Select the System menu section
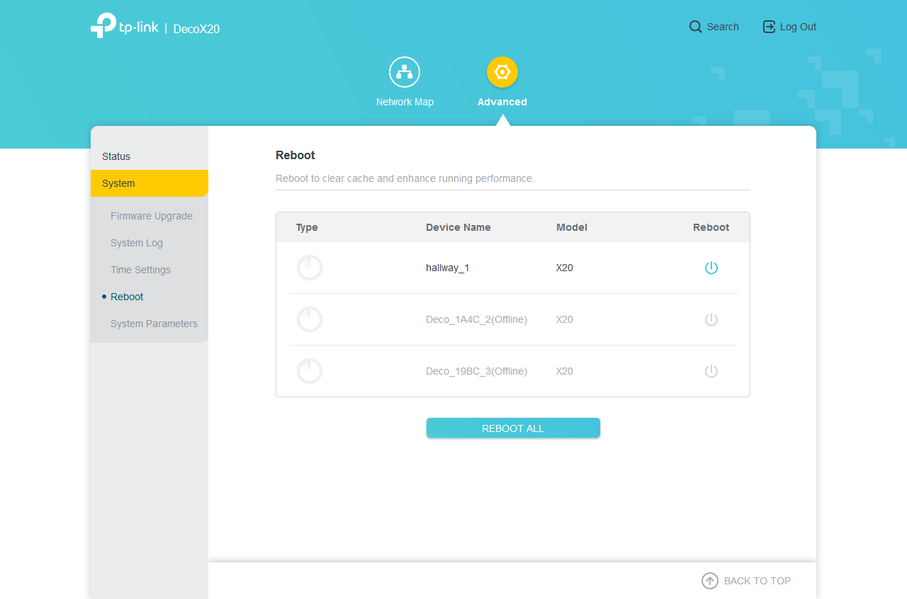The height and width of the screenshot is (599, 907). point(149,183)
